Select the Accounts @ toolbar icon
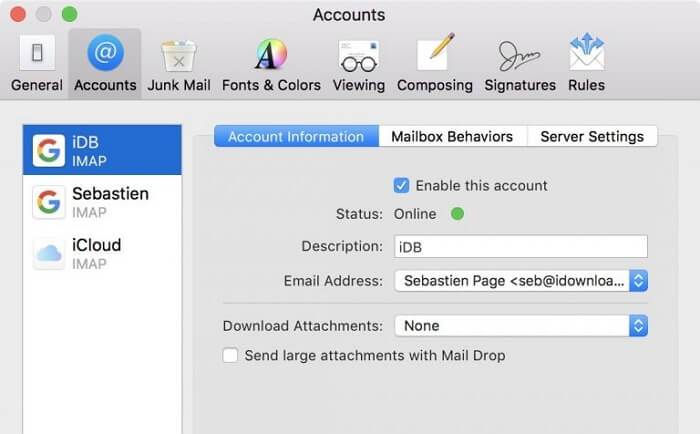 [x=105, y=64]
